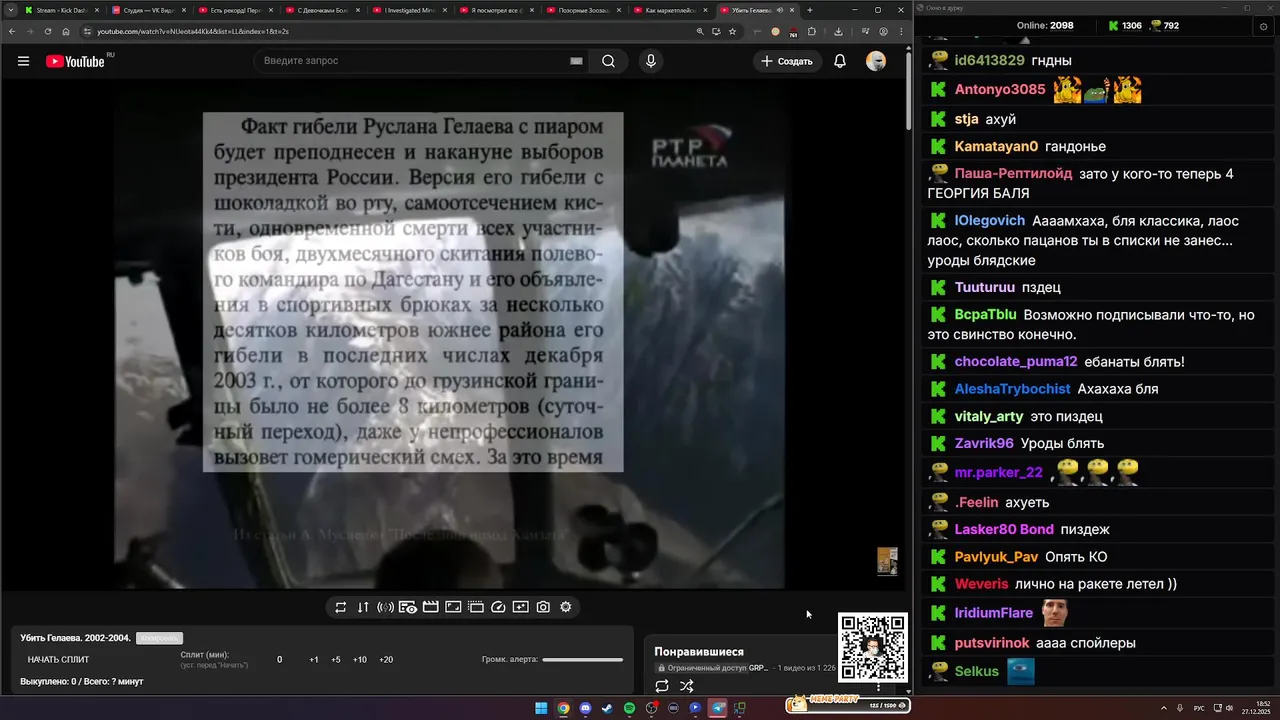The image size is (1280, 720).
Task: Toggle playlist shuffle in the 'Понравившиеся' panel
Action: [x=687, y=686]
